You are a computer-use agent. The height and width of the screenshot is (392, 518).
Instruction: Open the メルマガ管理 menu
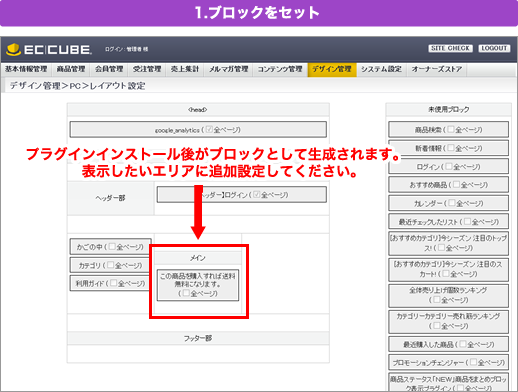[229, 69]
